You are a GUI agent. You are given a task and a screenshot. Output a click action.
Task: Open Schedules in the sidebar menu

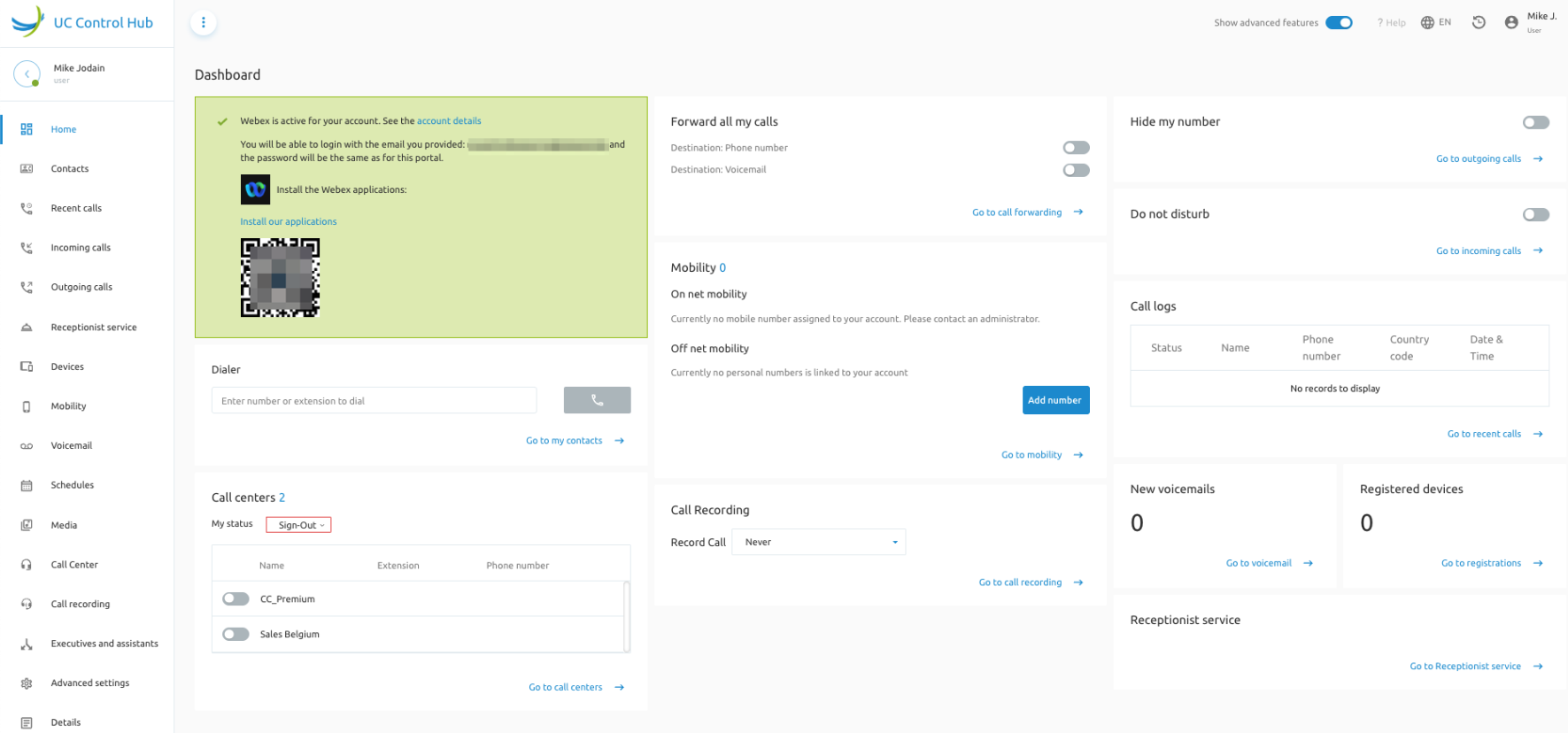[x=73, y=485]
